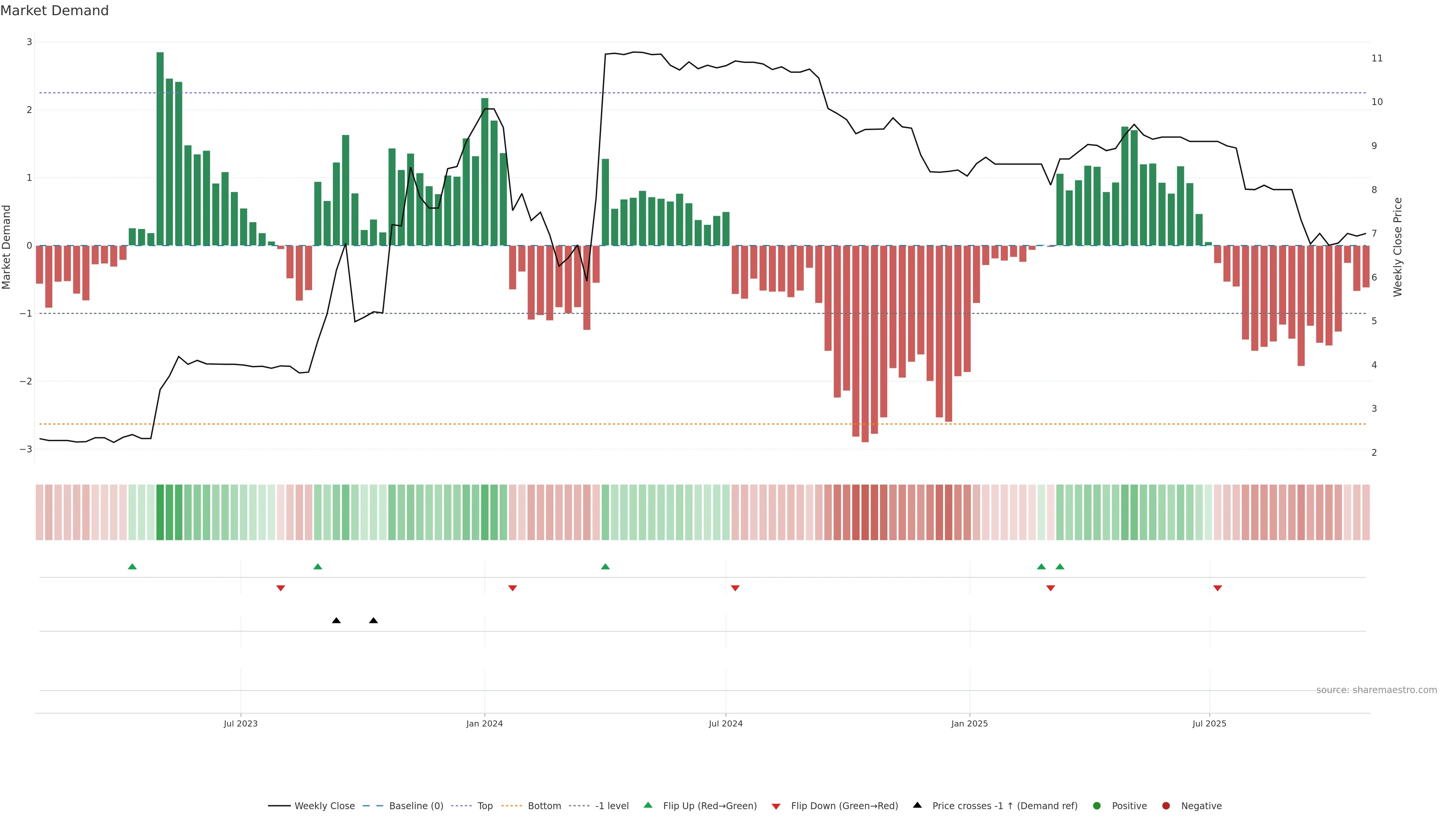
Task: Hide the Top dotted line legend item
Action: [485, 805]
